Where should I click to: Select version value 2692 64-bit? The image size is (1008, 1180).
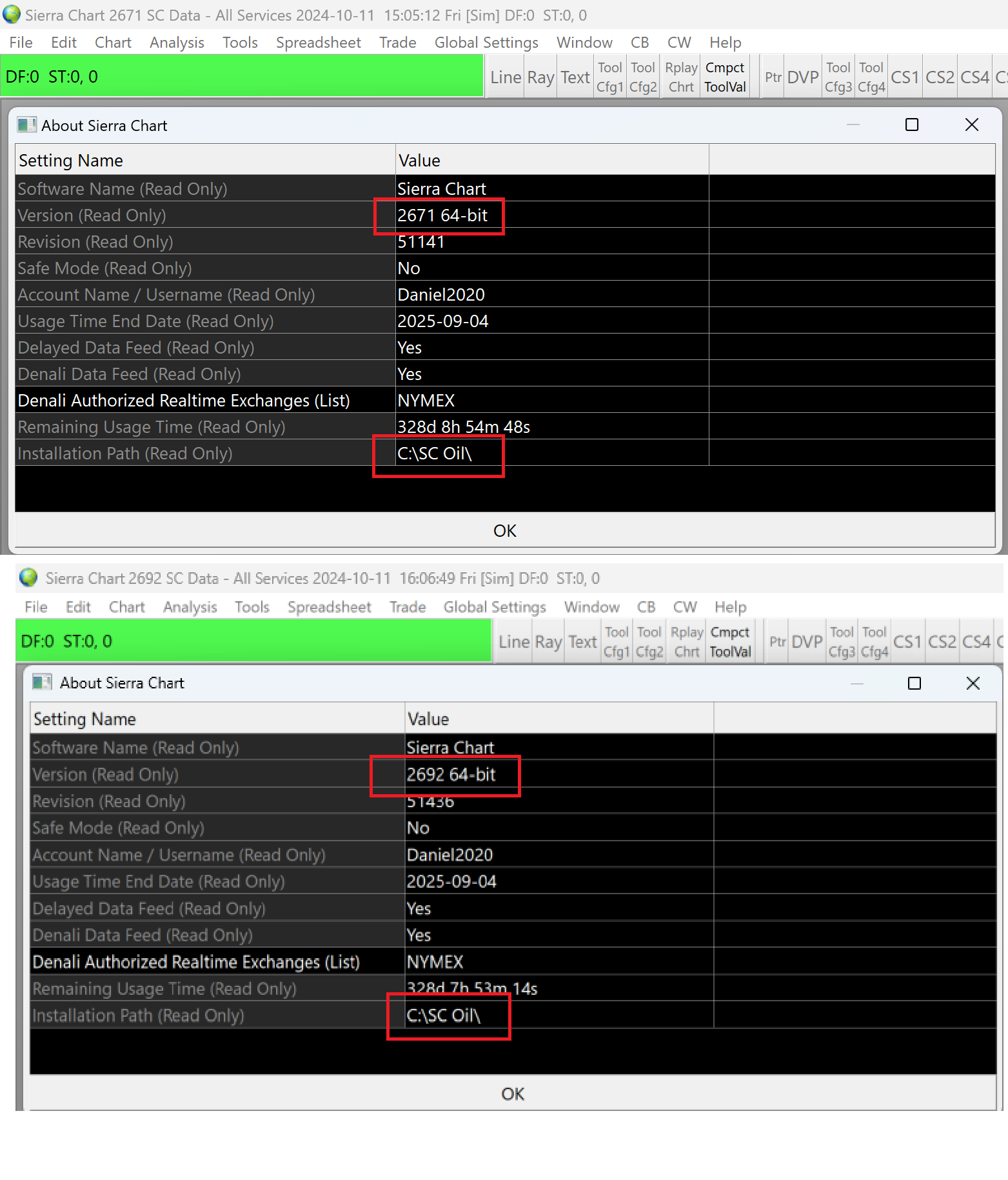pyautogui.click(x=451, y=774)
